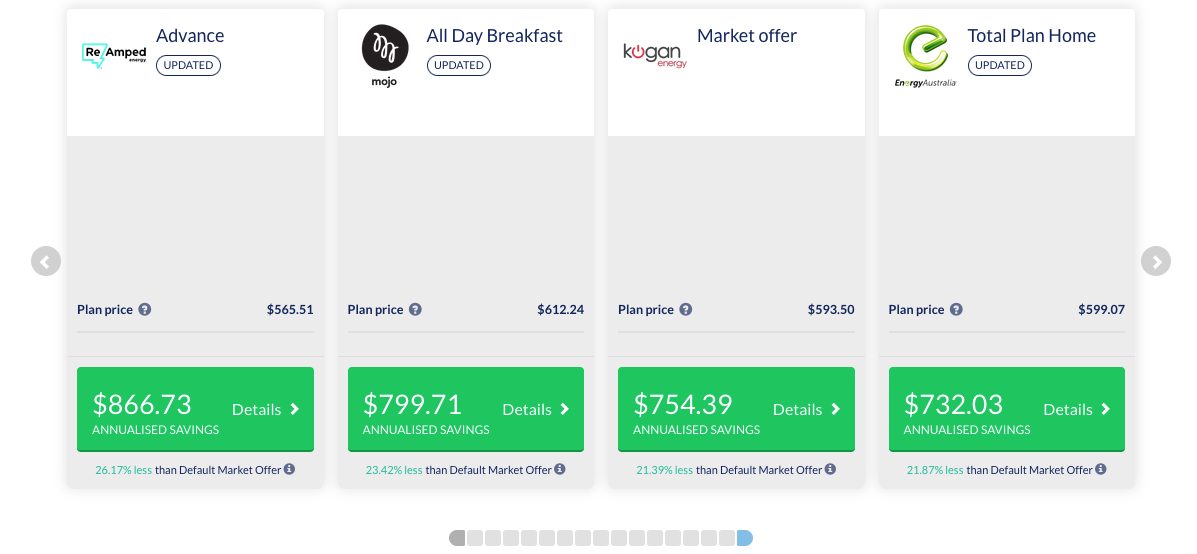The width and height of the screenshot is (1197, 554).
Task: Click info icon beside 26.17% less text
Action: (x=289, y=469)
